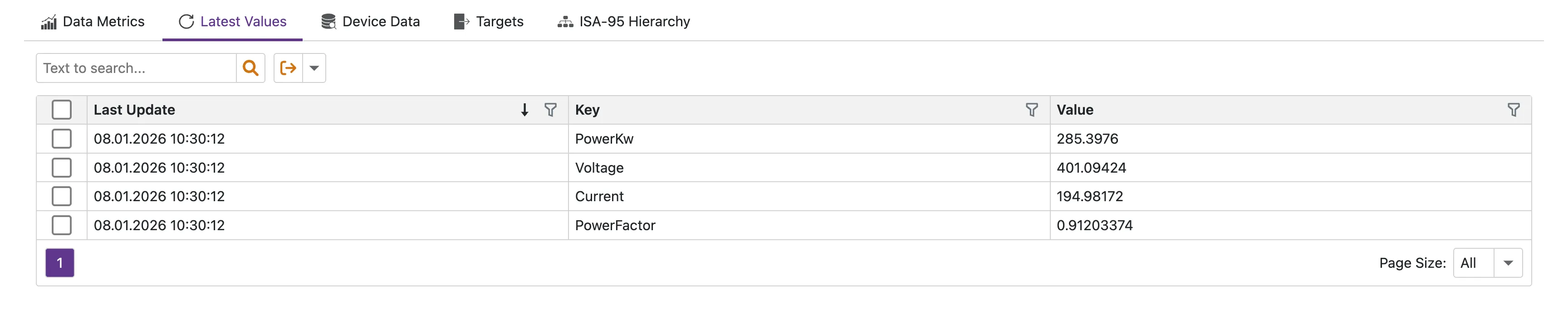Check the checkbox for the PowerKw row

click(62, 139)
